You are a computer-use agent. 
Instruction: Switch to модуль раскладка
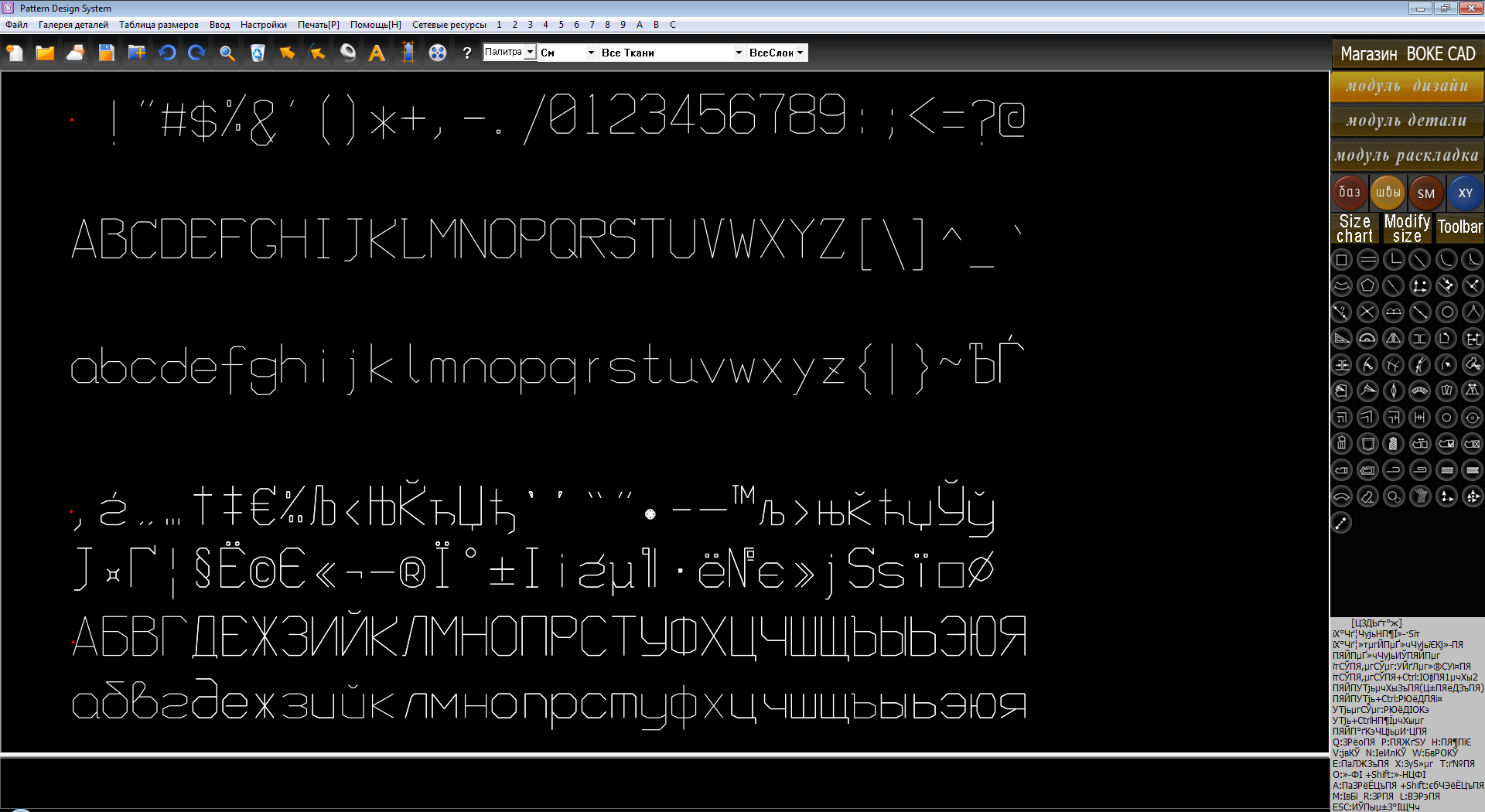click(x=1407, y=156)
